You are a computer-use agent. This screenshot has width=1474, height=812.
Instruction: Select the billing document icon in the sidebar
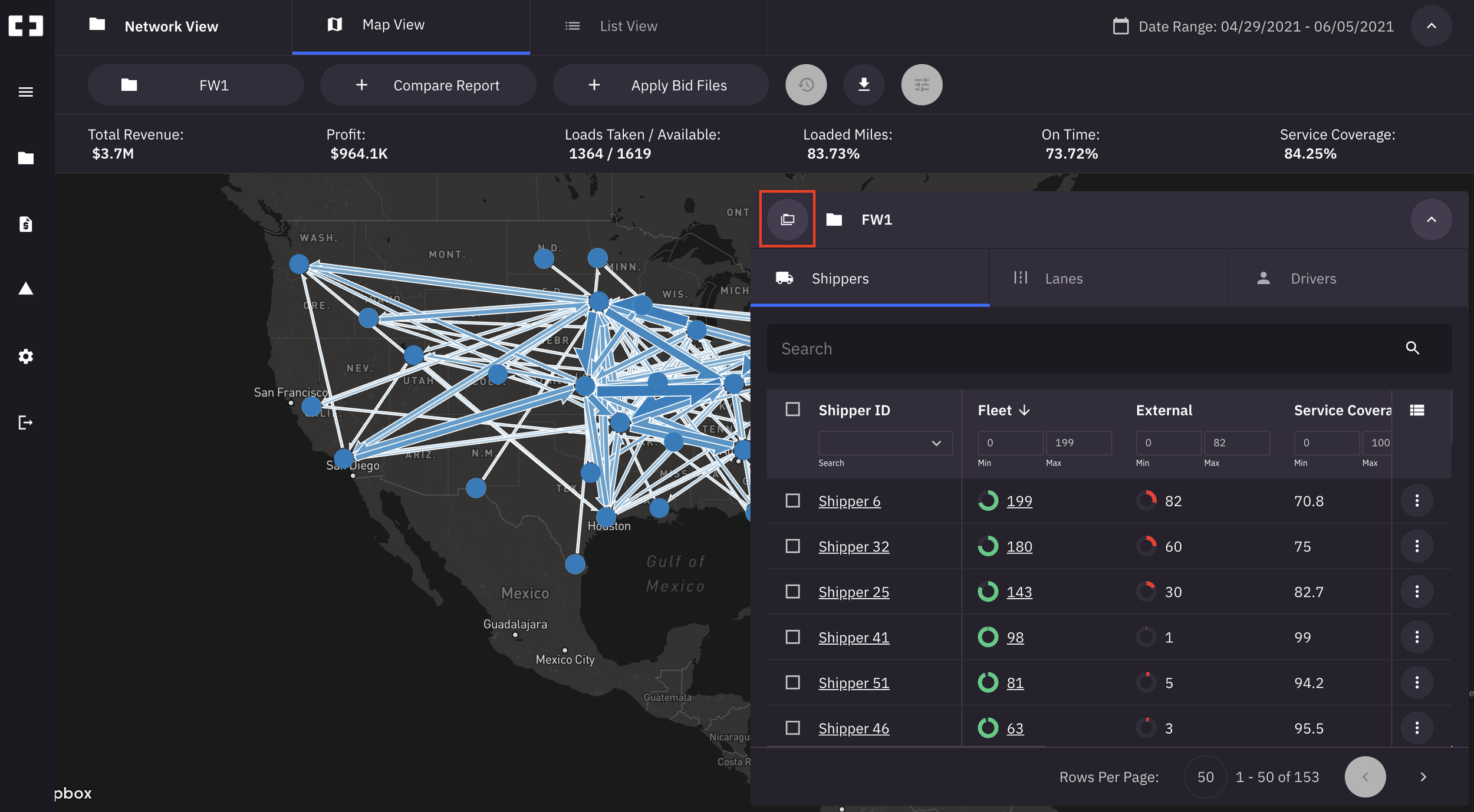[25, 225]
